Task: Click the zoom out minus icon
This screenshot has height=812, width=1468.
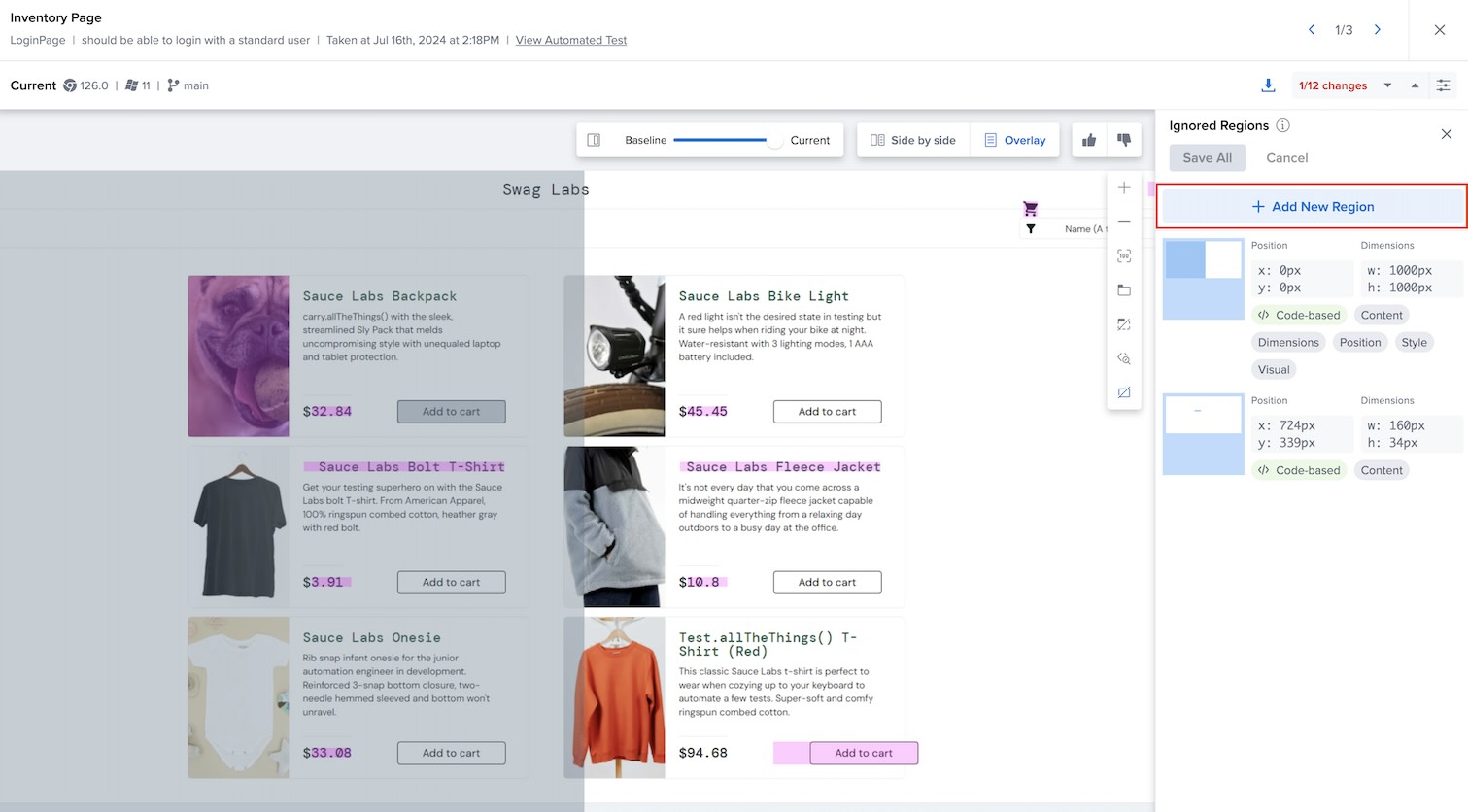Action: click(x=1124, y=222)
